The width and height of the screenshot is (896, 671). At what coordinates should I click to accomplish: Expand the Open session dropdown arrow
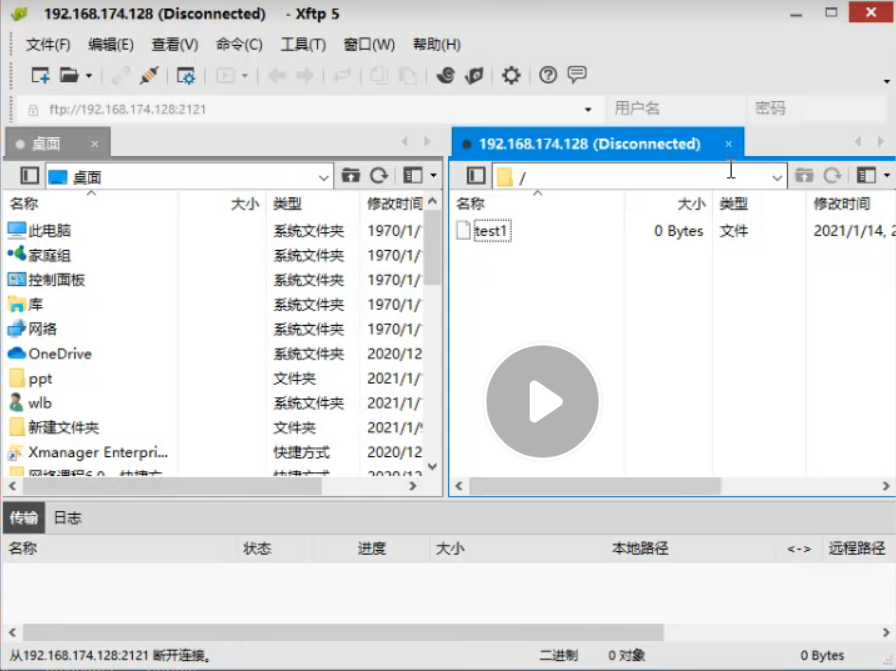[89, 75]
